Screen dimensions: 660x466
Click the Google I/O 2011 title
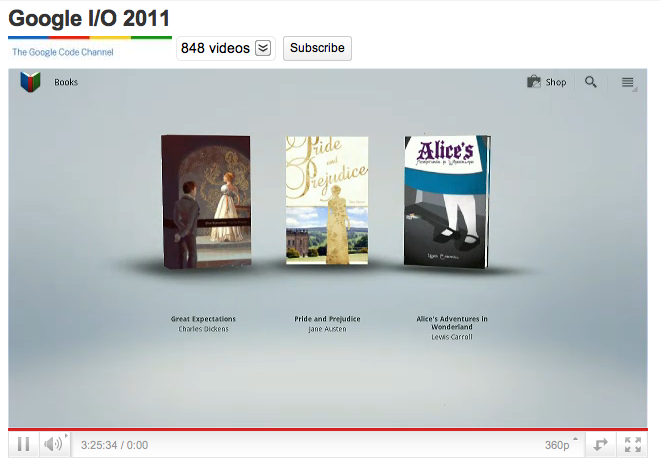[x=89, y=18]
